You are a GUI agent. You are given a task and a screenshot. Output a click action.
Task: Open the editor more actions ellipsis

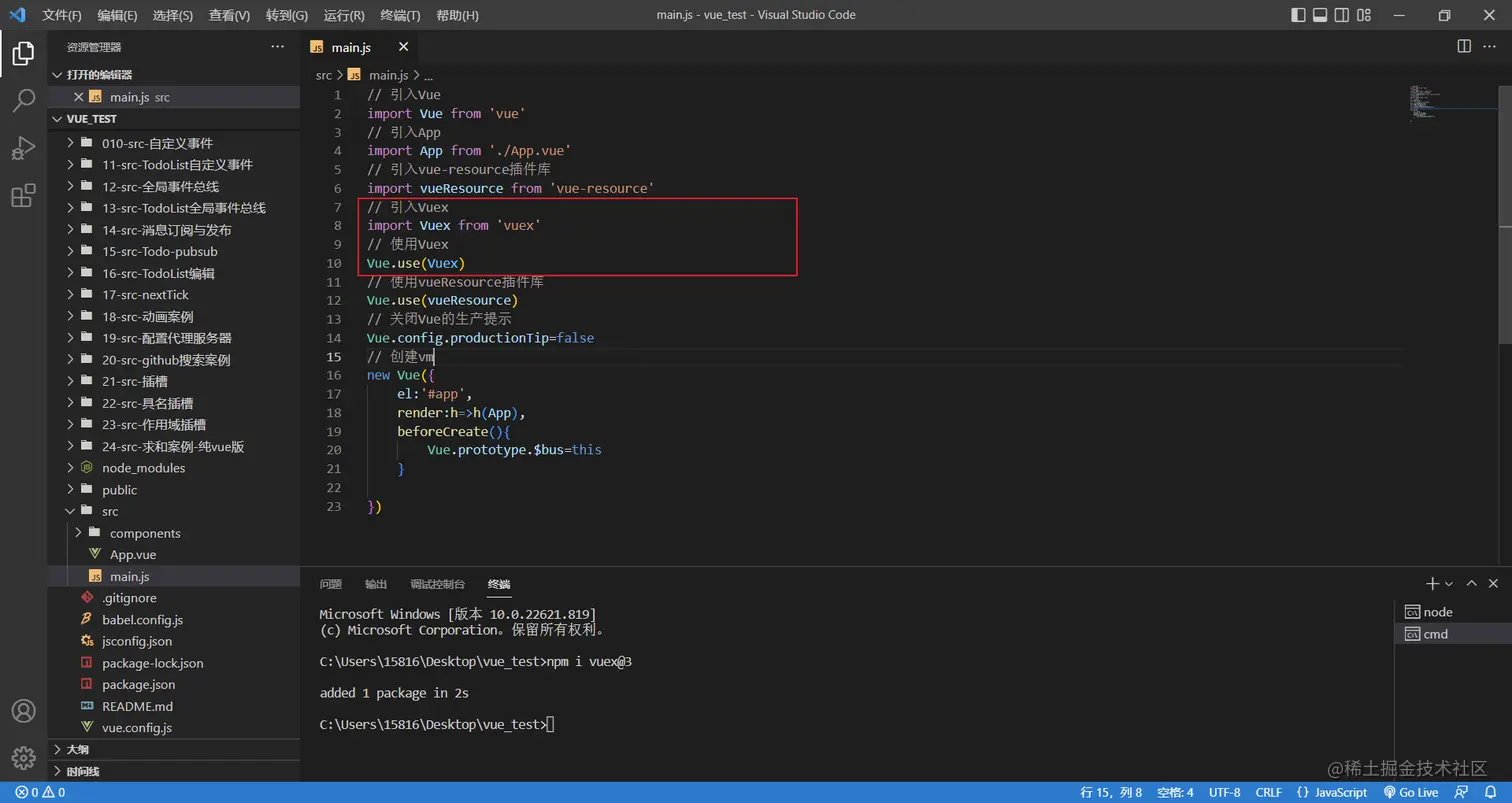(1491, 46)
